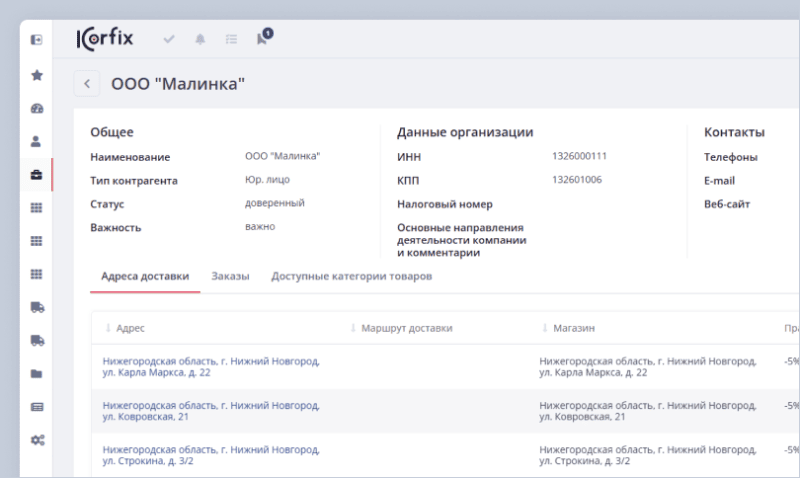Open the task list icon in top bar

pyautogui.click(x=231, y=39)
